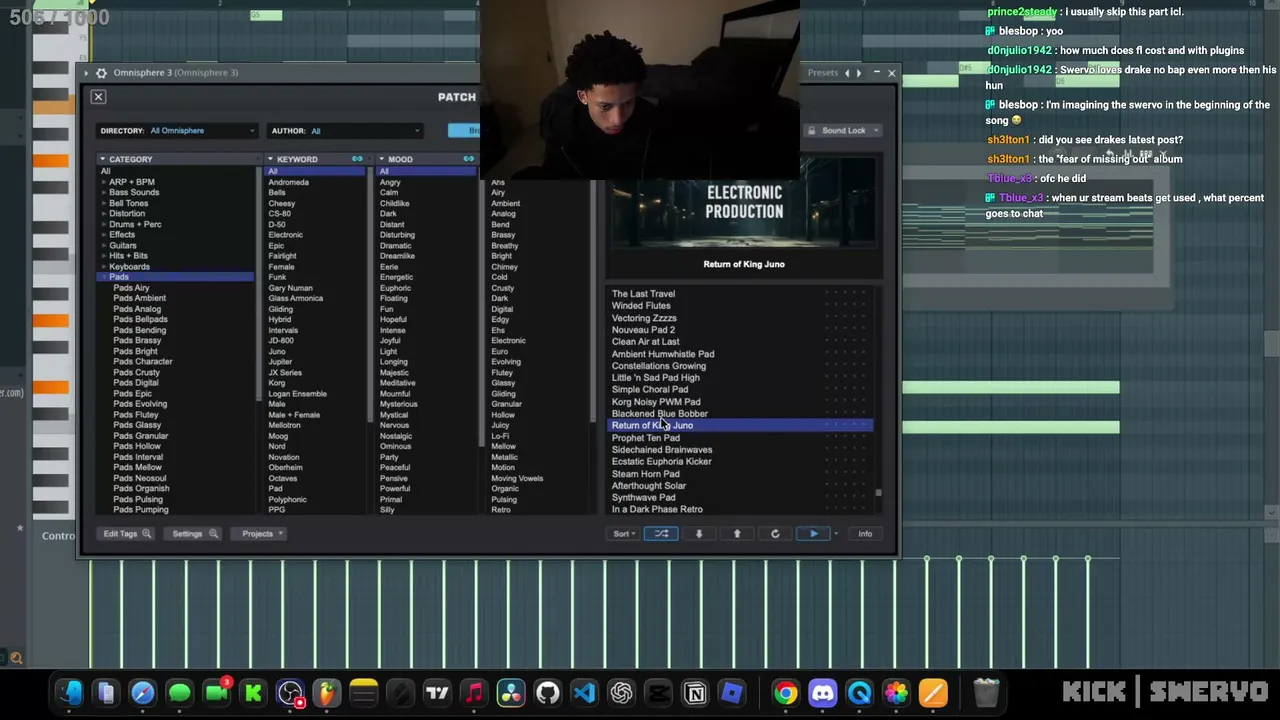Open Finder from the Dock
1280x720 pixels.
[69, 693]
